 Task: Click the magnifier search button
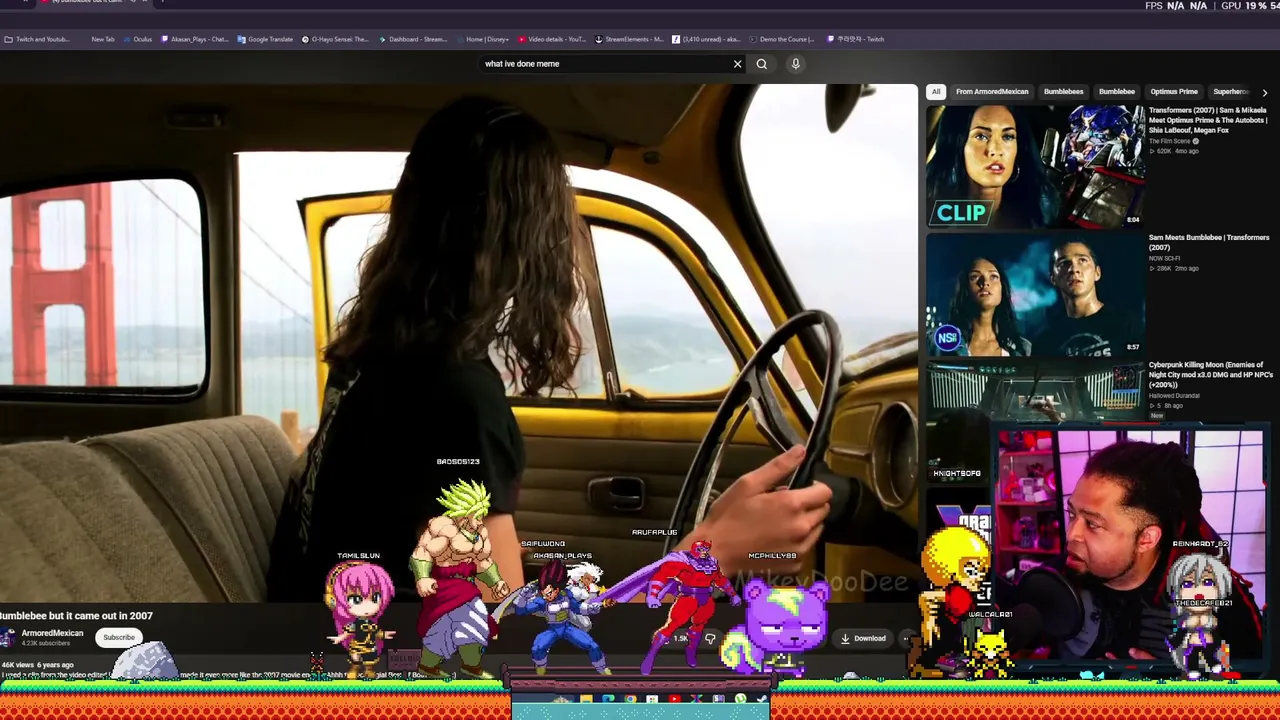click(762, 64)
